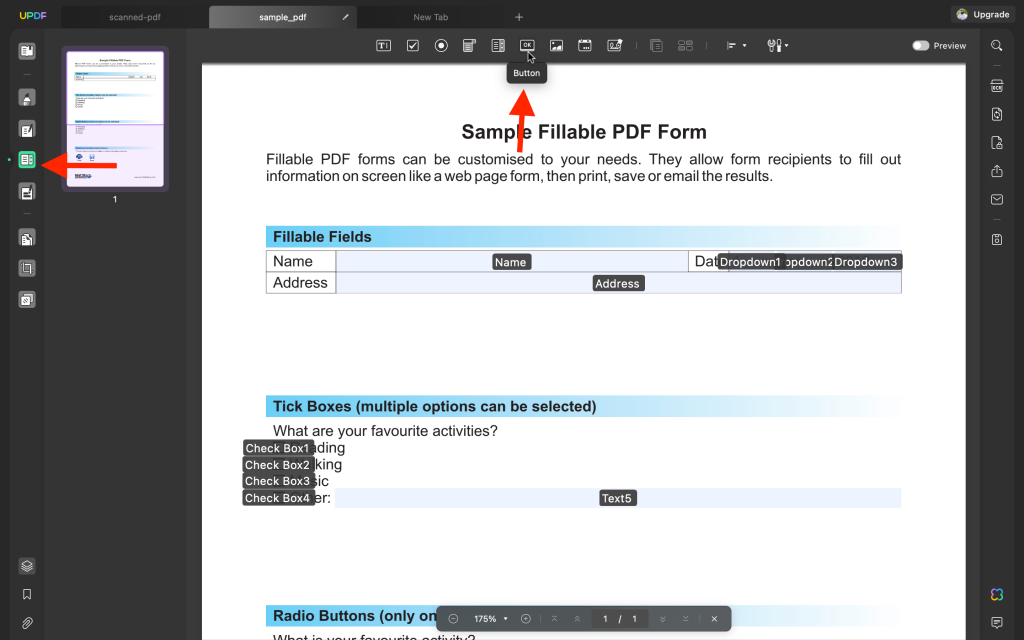
Task: Select the Button form tool
Action: [527, 45]
